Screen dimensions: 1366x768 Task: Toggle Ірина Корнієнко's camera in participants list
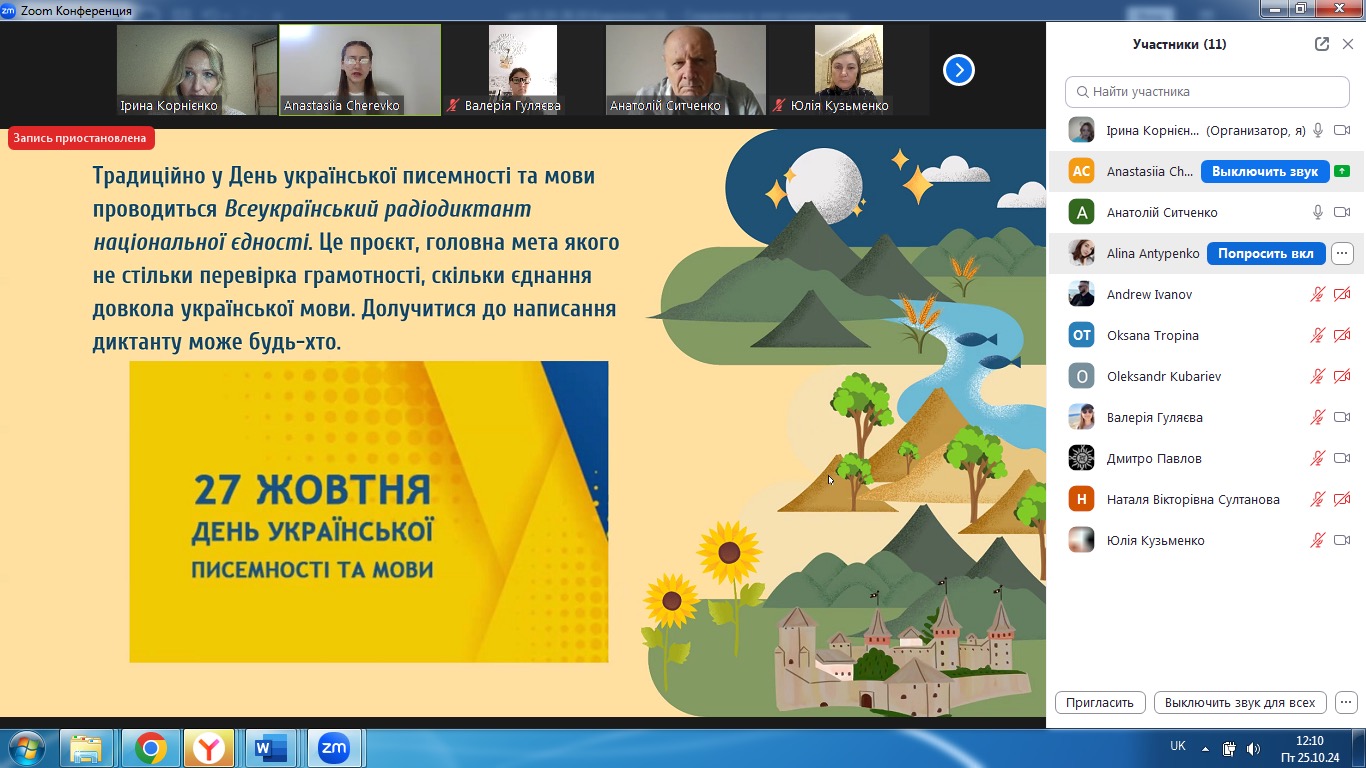1342,131
